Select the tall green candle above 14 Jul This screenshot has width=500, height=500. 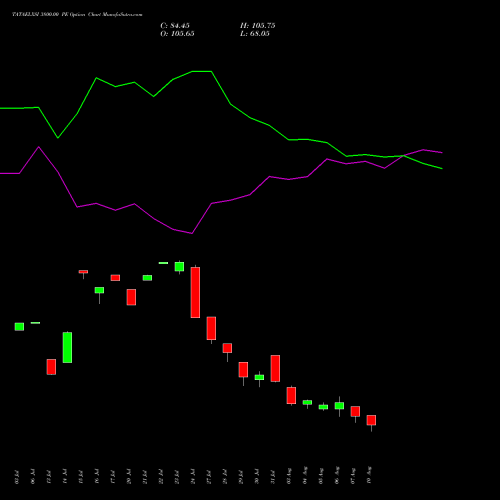pyautogui.click(x=67, y=347)
